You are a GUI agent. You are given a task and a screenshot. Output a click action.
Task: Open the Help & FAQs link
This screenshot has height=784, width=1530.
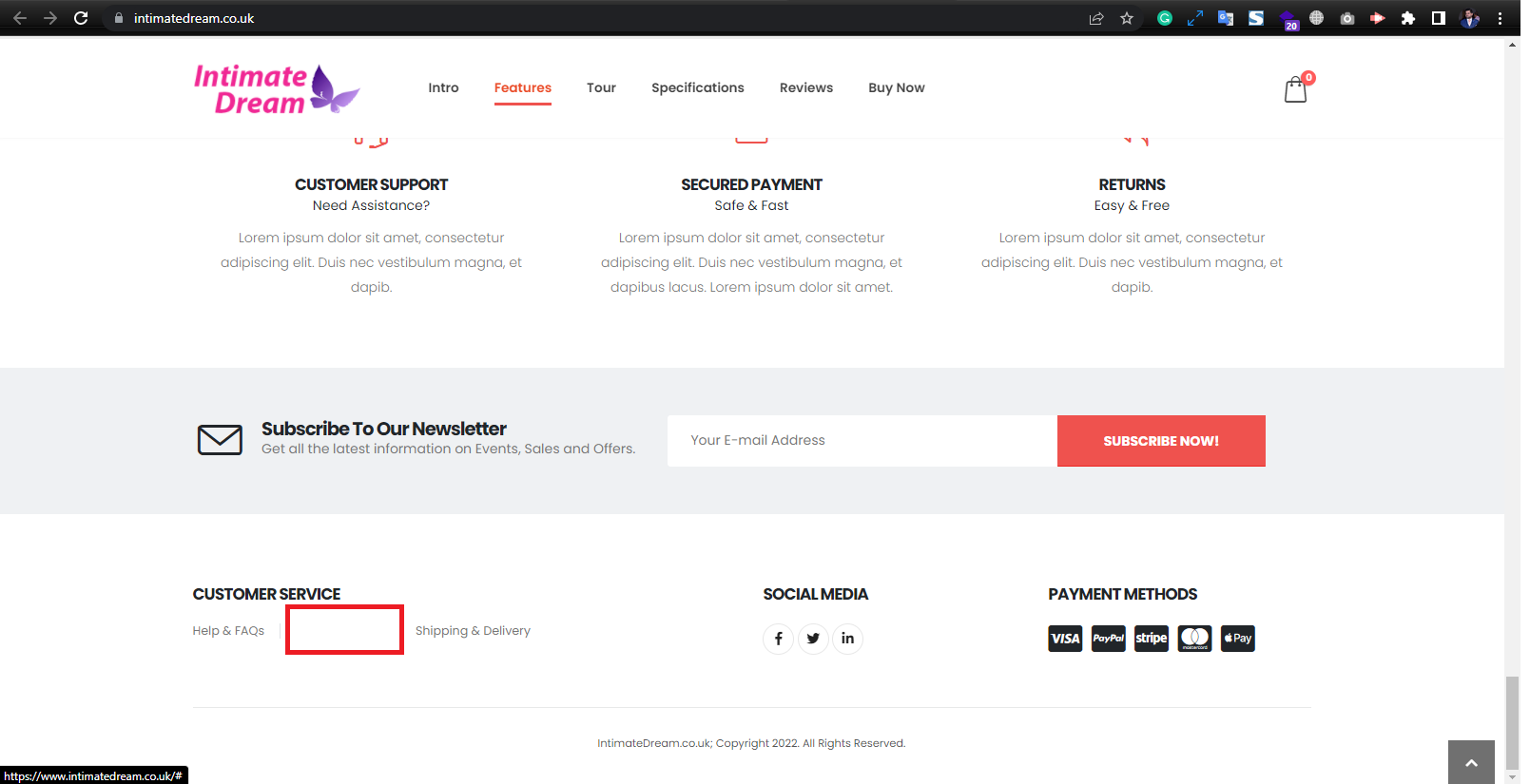[228, 631]
